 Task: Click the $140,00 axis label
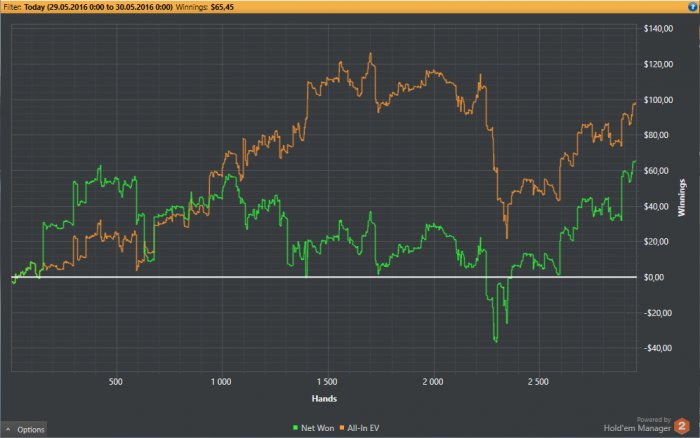click(x=658, y=29)
